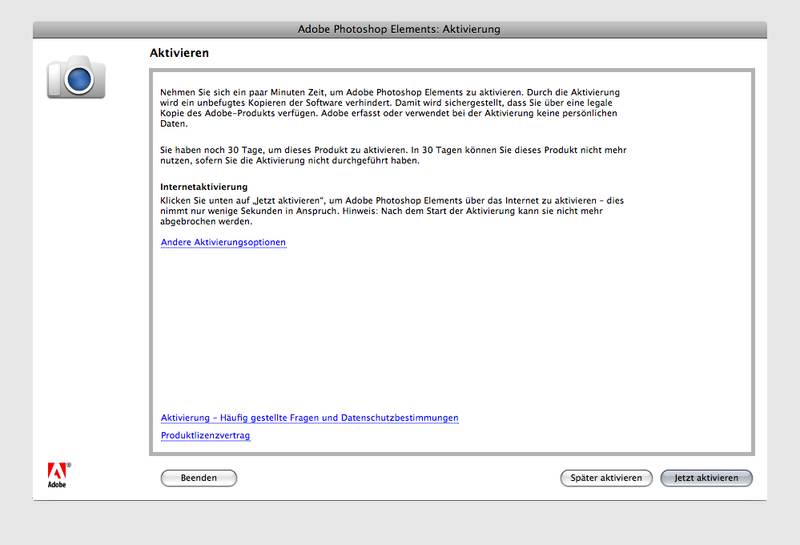Click the "Adobe" wordmark under the logo
Screen dimensions: 800x545
58,485
